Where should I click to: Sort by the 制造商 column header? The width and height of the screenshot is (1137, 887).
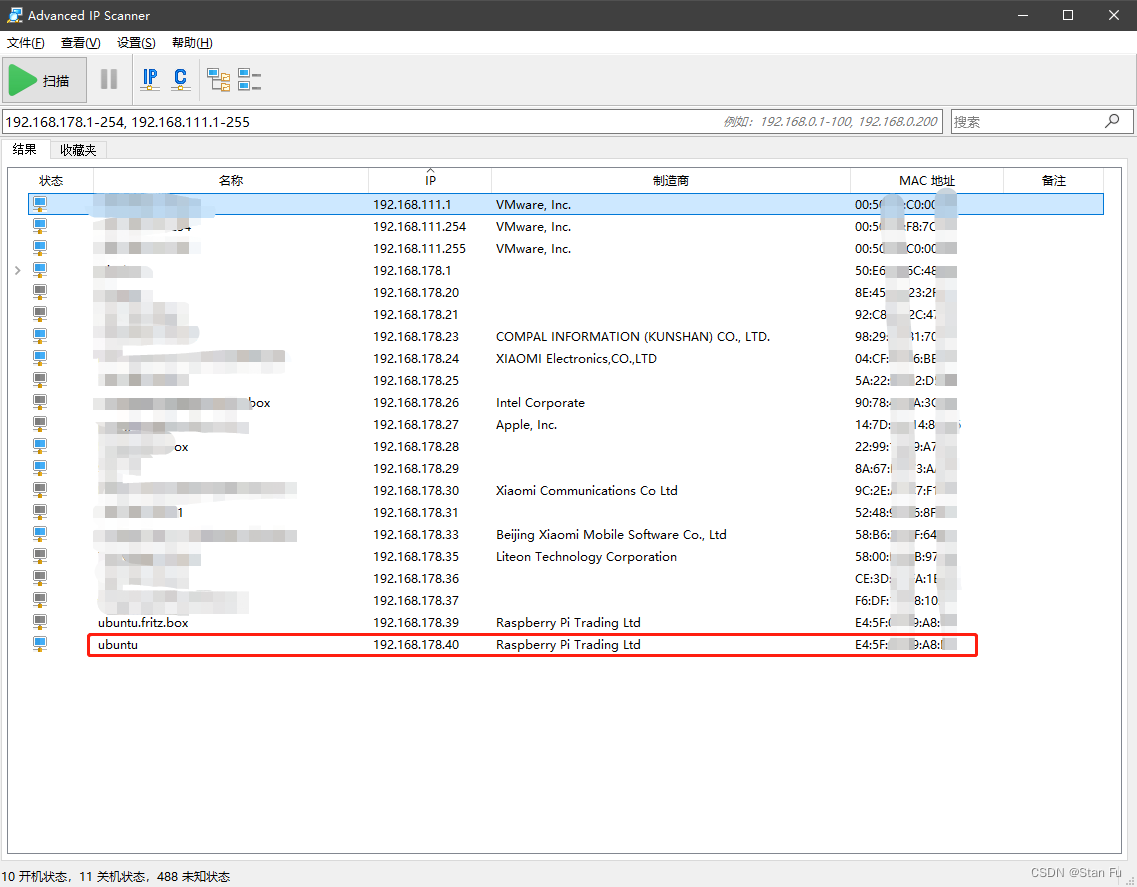coord(670,181)
